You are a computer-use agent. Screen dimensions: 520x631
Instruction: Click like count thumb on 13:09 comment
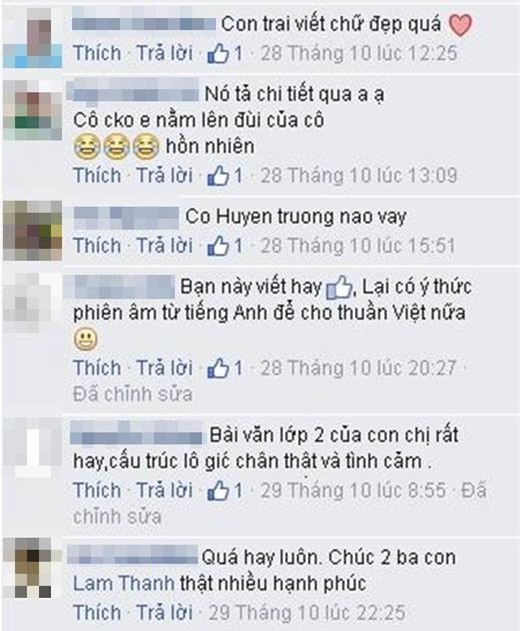[x=225, y=176]
